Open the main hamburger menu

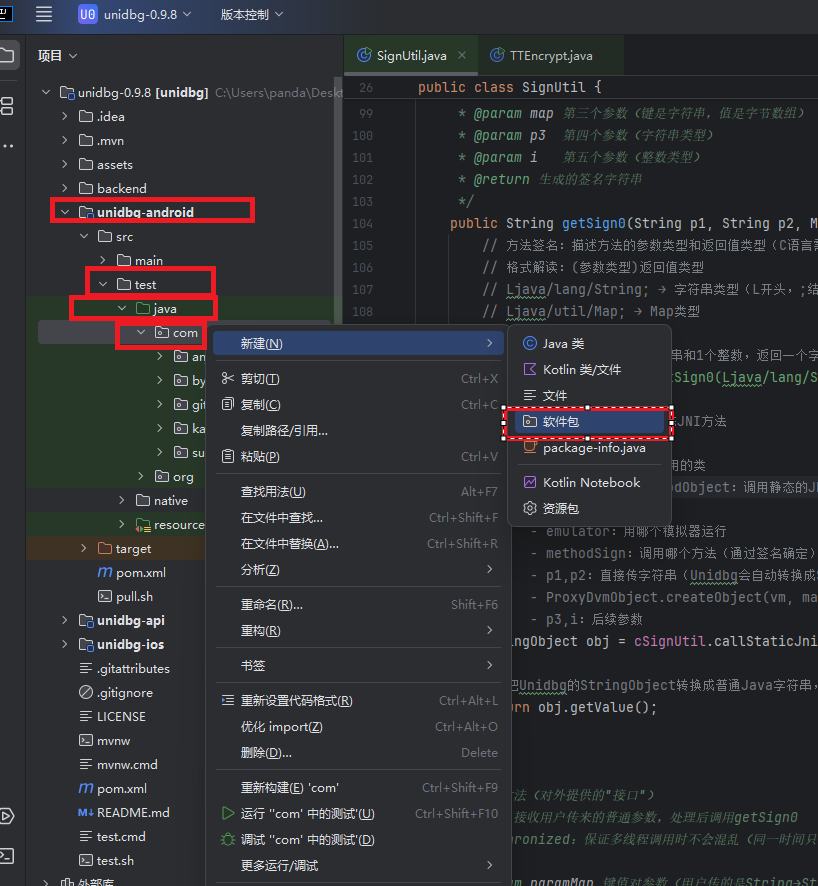[44, 14]
